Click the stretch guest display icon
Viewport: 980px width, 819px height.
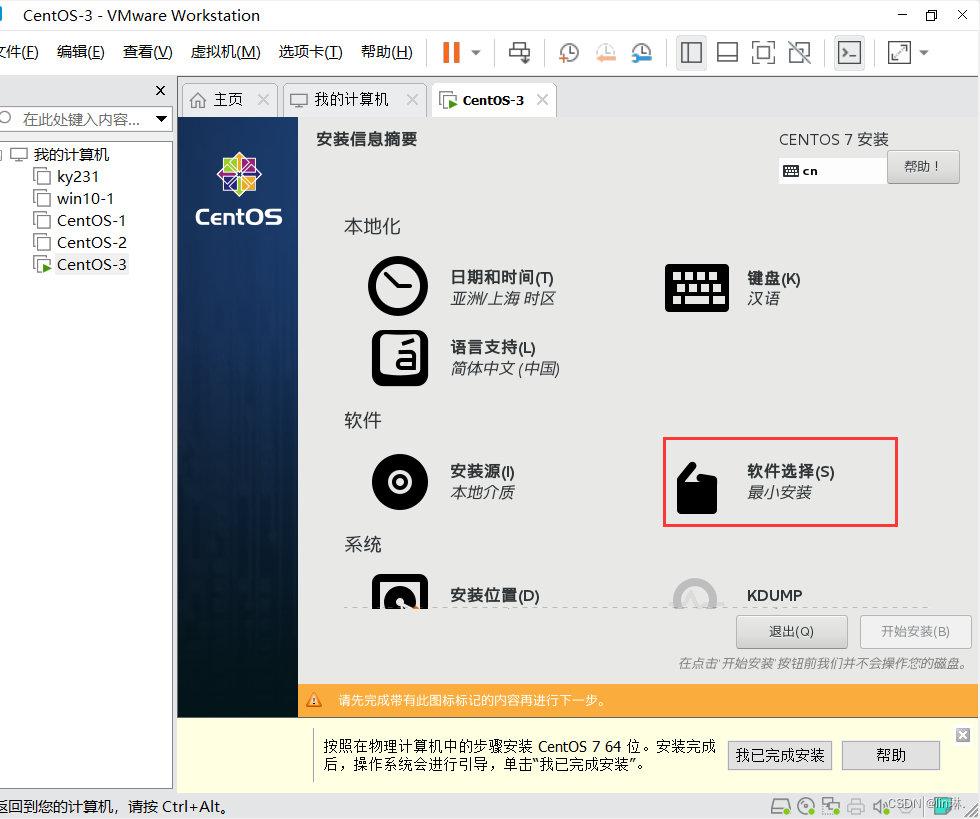click(x=899, y=53)
